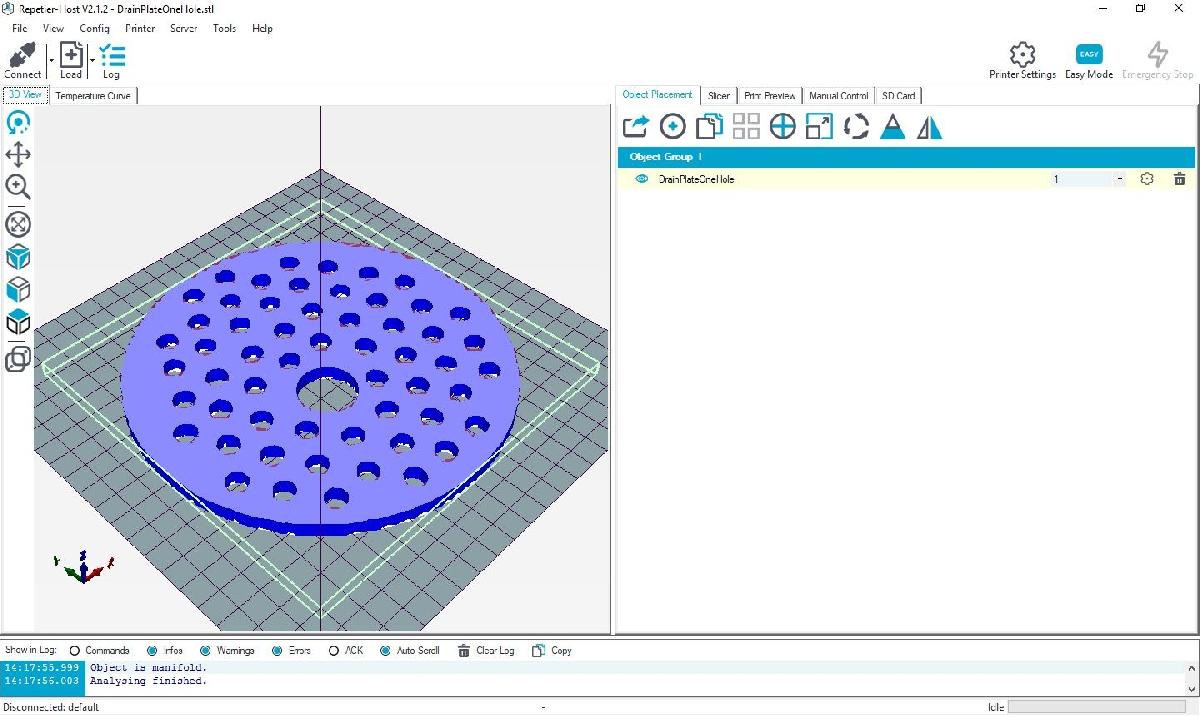
Task: Click the Center object icon
Action: (782, 127)
